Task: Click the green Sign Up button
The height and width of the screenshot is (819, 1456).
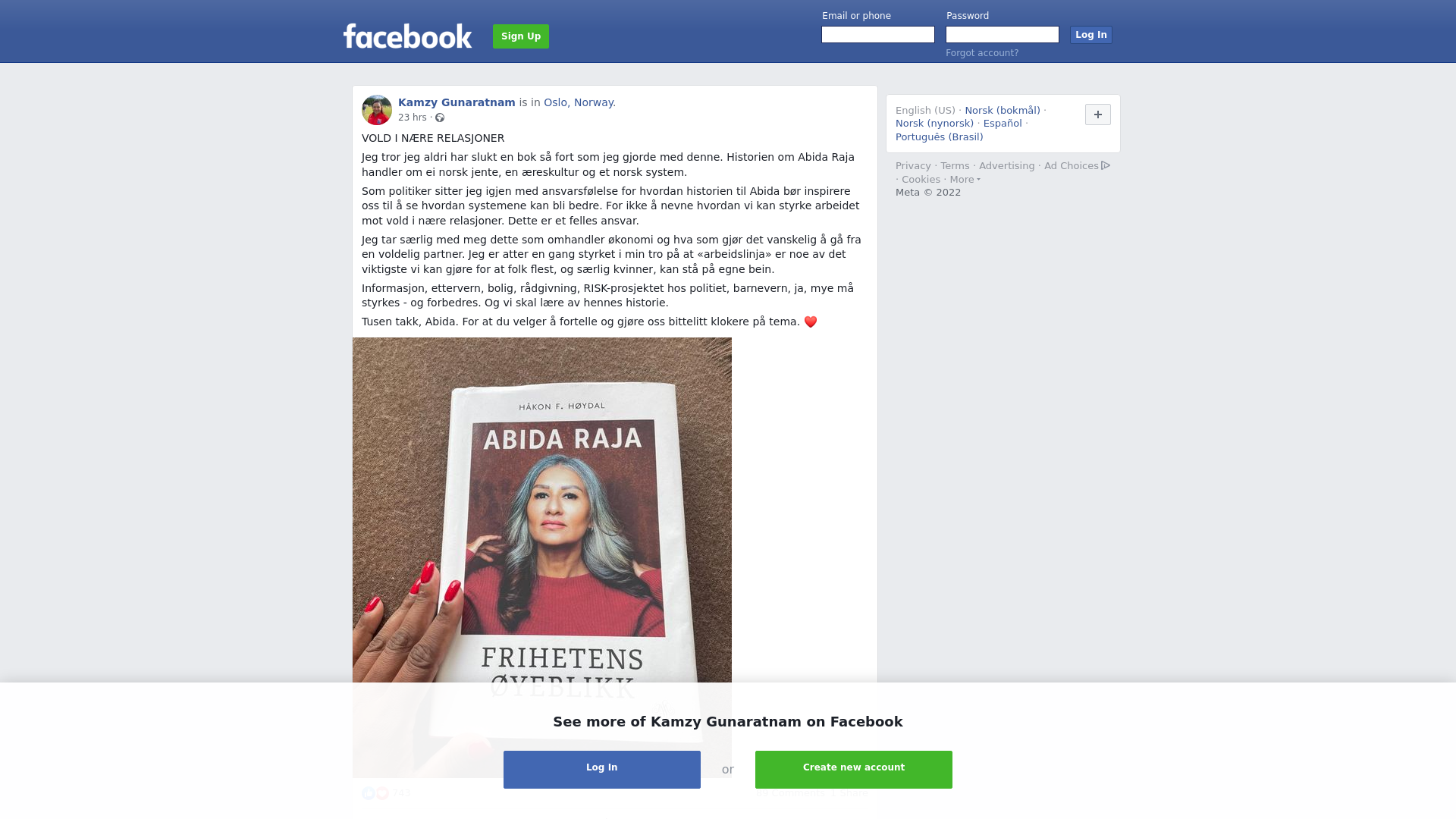Action: [x=521, y=36]
